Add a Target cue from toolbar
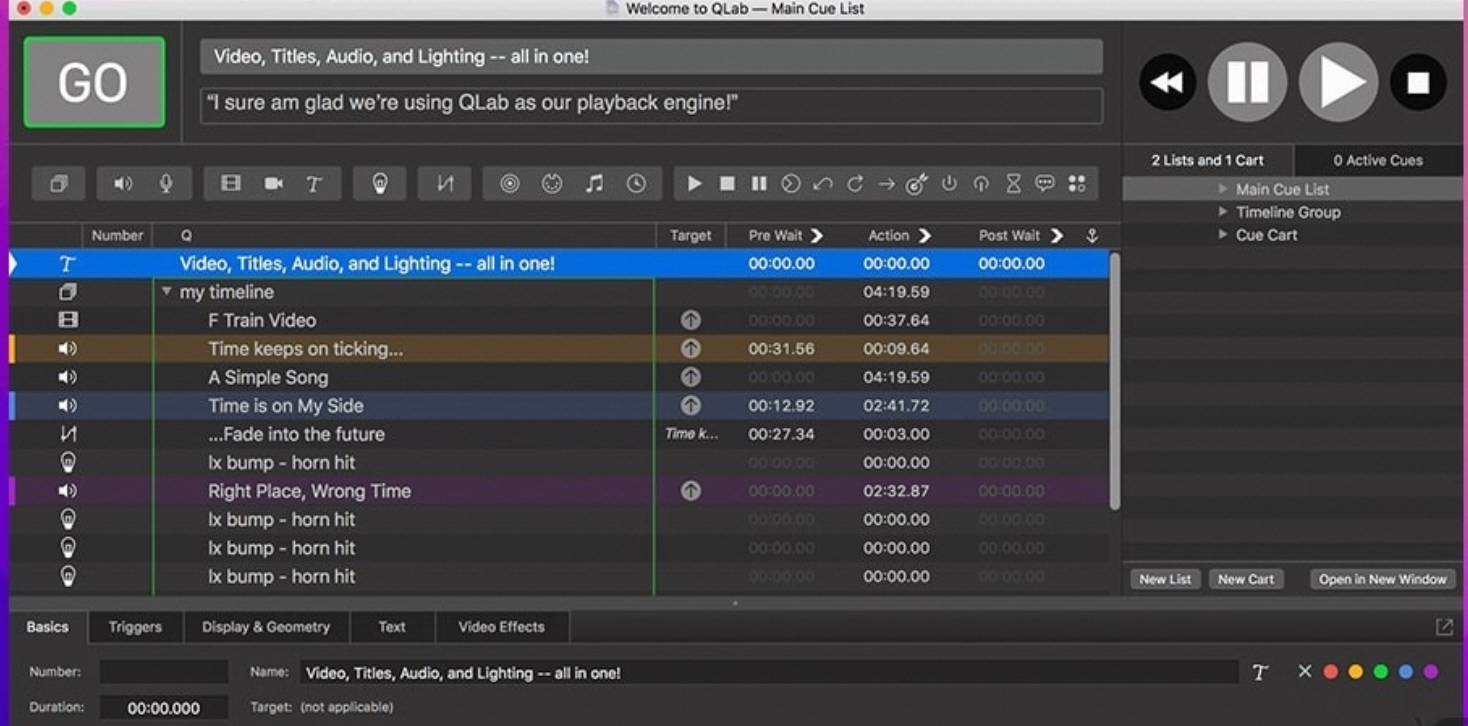 917,184
